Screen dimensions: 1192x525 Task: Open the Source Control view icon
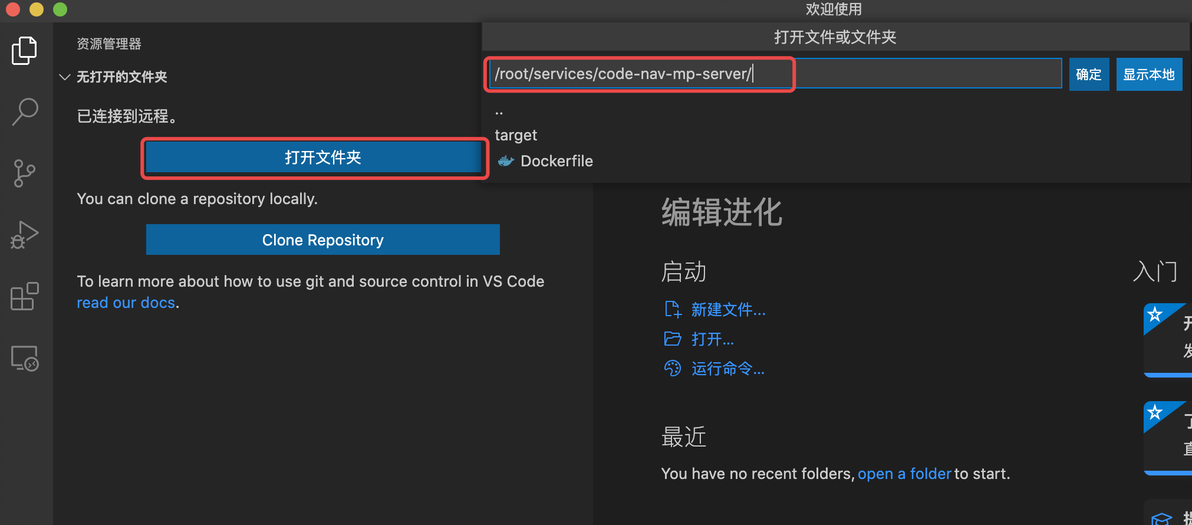(x=25, y=173)
